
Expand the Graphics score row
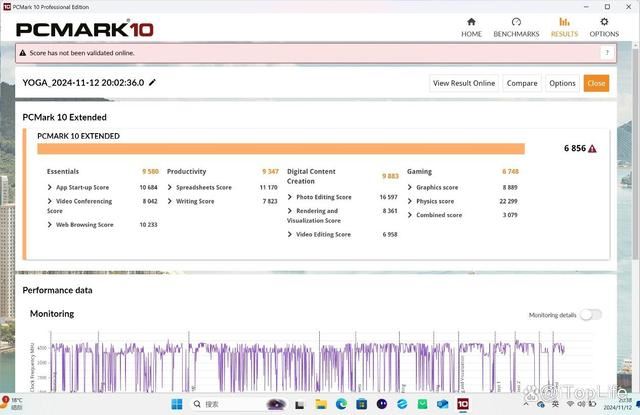(x=410, y=187)
